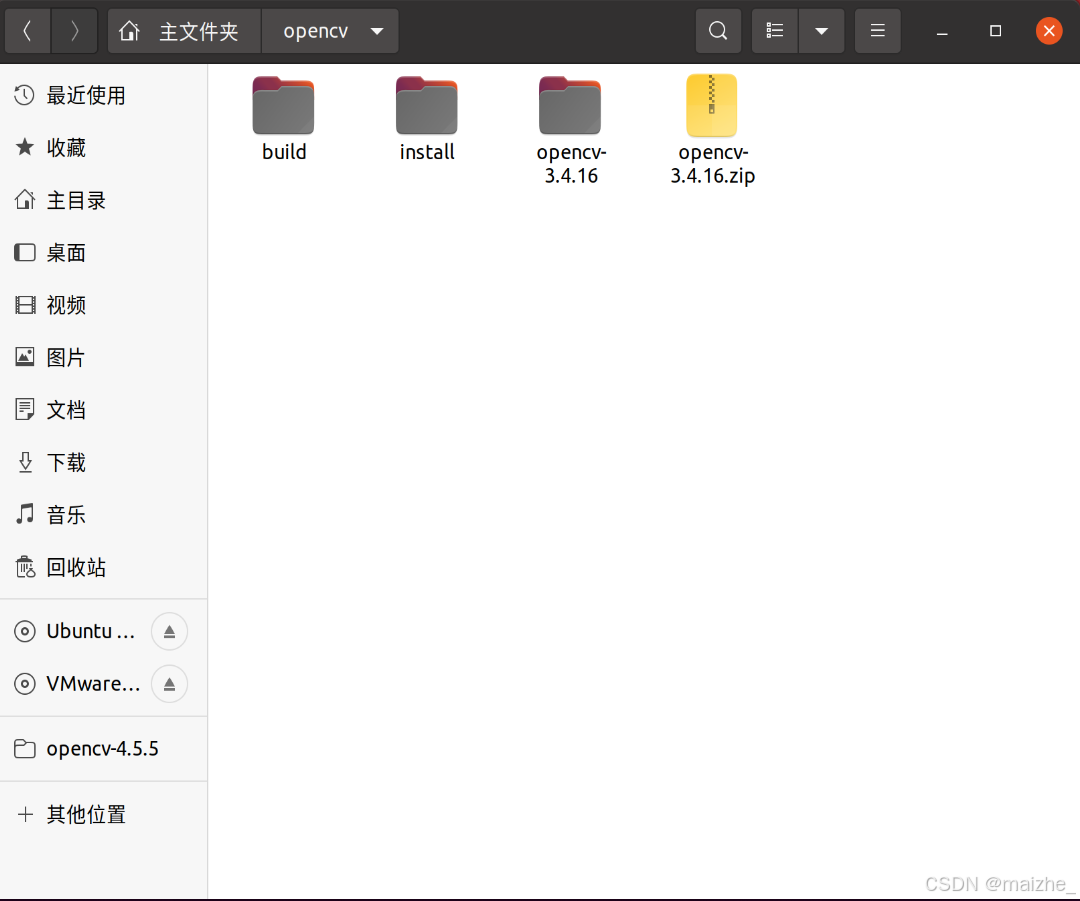This screenshot has width=1080, height=901.
Task: Close the file manager window
Action: tap(1049, 31)
